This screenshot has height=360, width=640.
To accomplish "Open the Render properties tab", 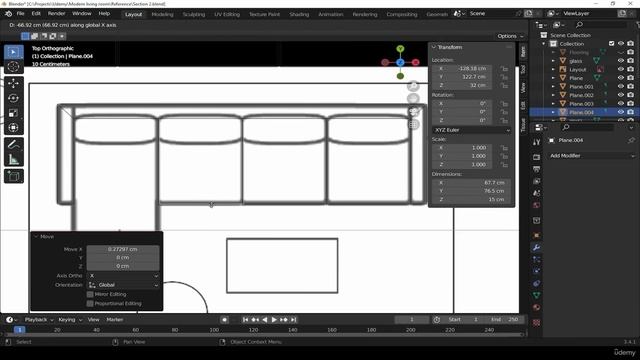I will (x=536, y=158).
